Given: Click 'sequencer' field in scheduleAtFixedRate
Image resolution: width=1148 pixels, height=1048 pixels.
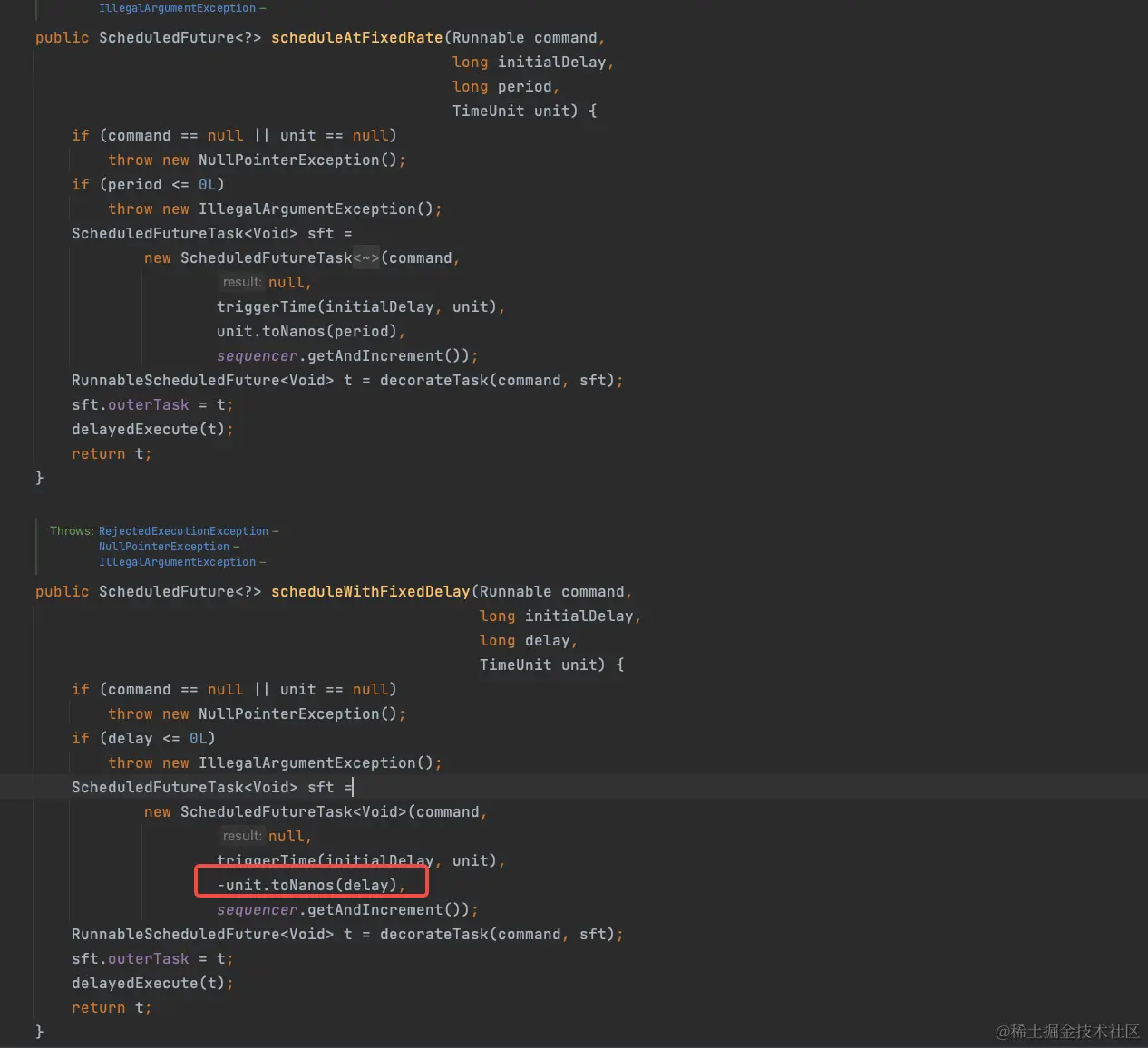Looking at the screenshot, I should click(257, 356).
